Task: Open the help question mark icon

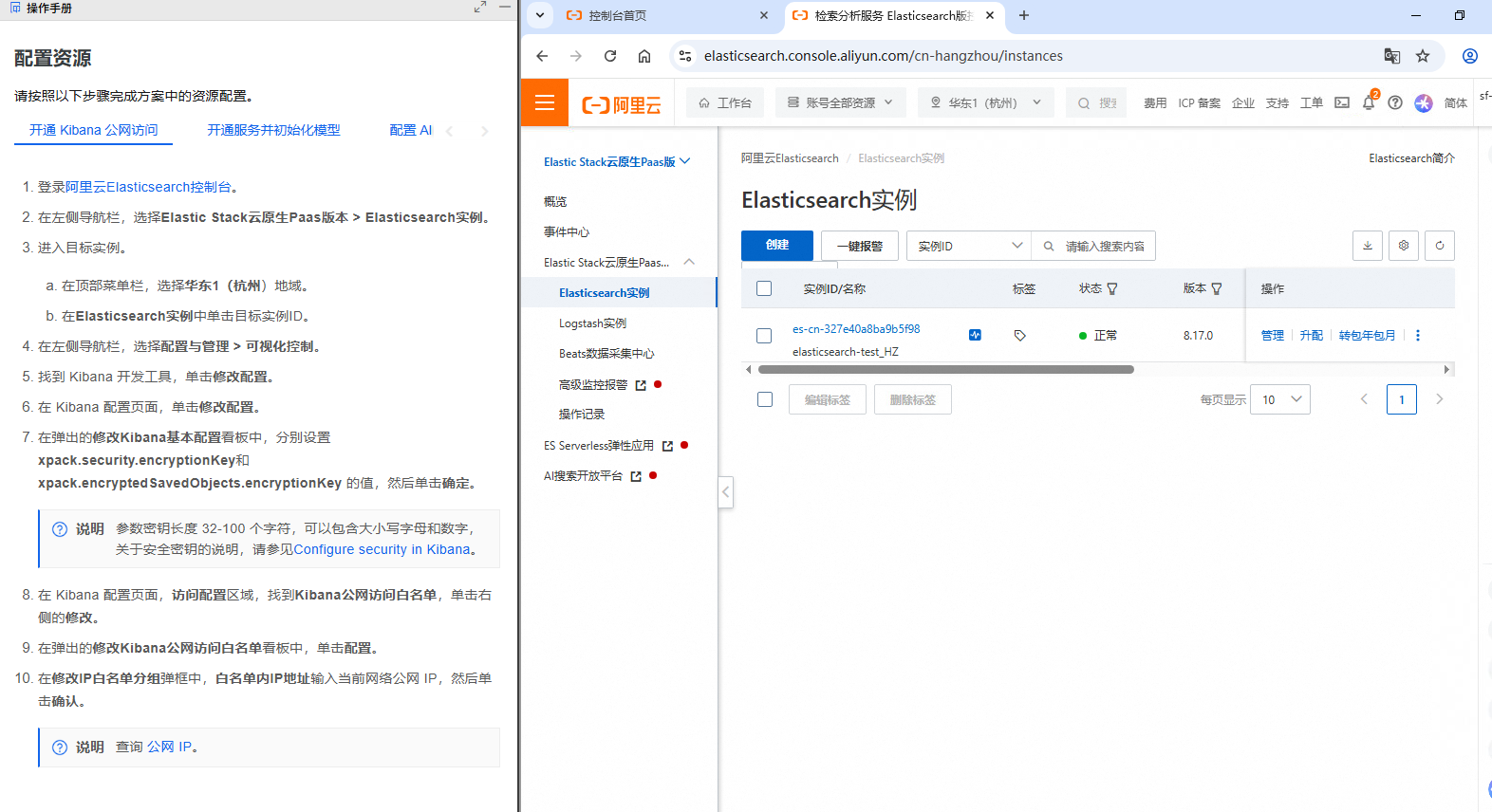Action: 1395,102
